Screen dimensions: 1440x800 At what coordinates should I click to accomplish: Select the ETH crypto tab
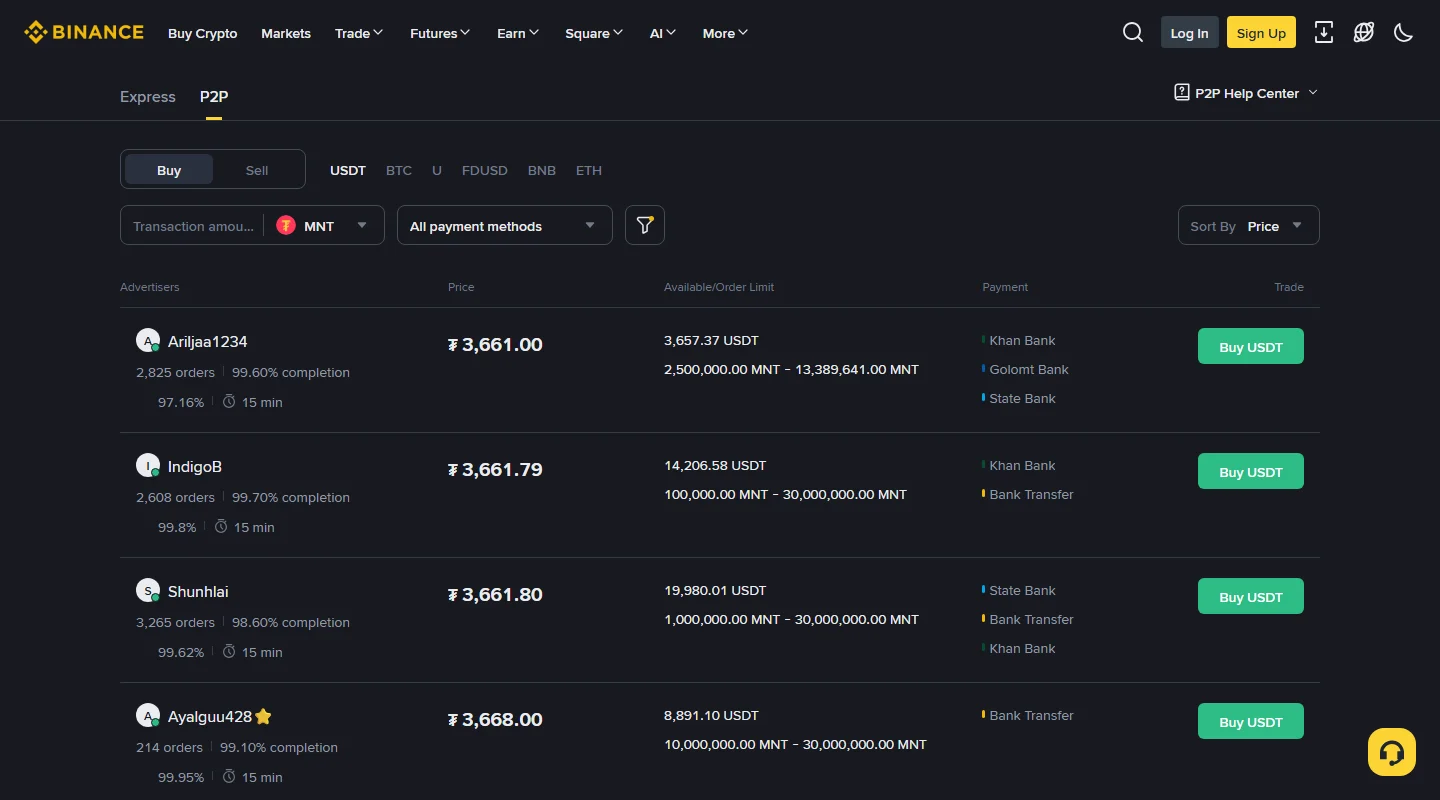pos(589,170)
